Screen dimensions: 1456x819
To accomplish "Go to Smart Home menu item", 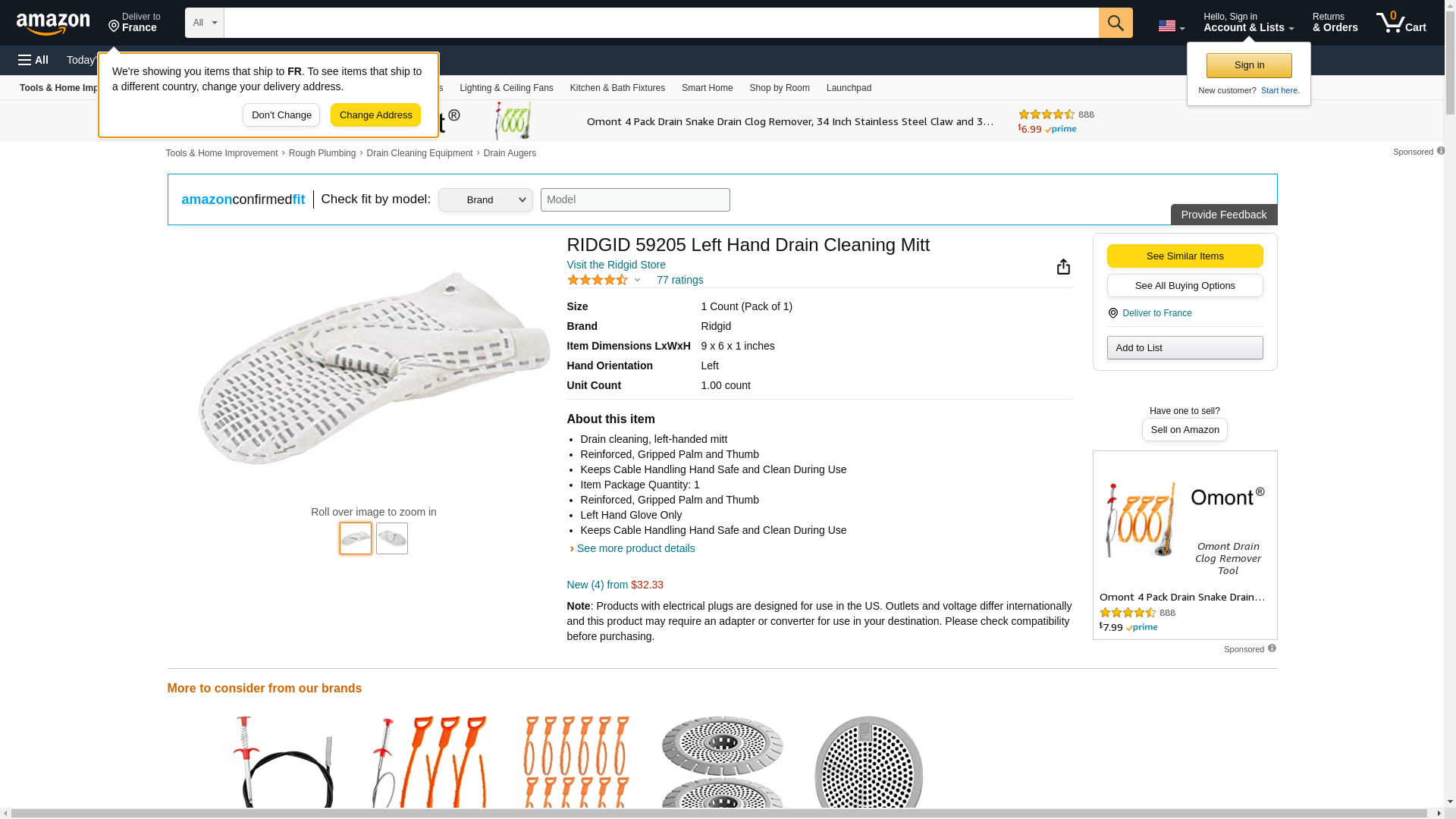I will [707, 88].
